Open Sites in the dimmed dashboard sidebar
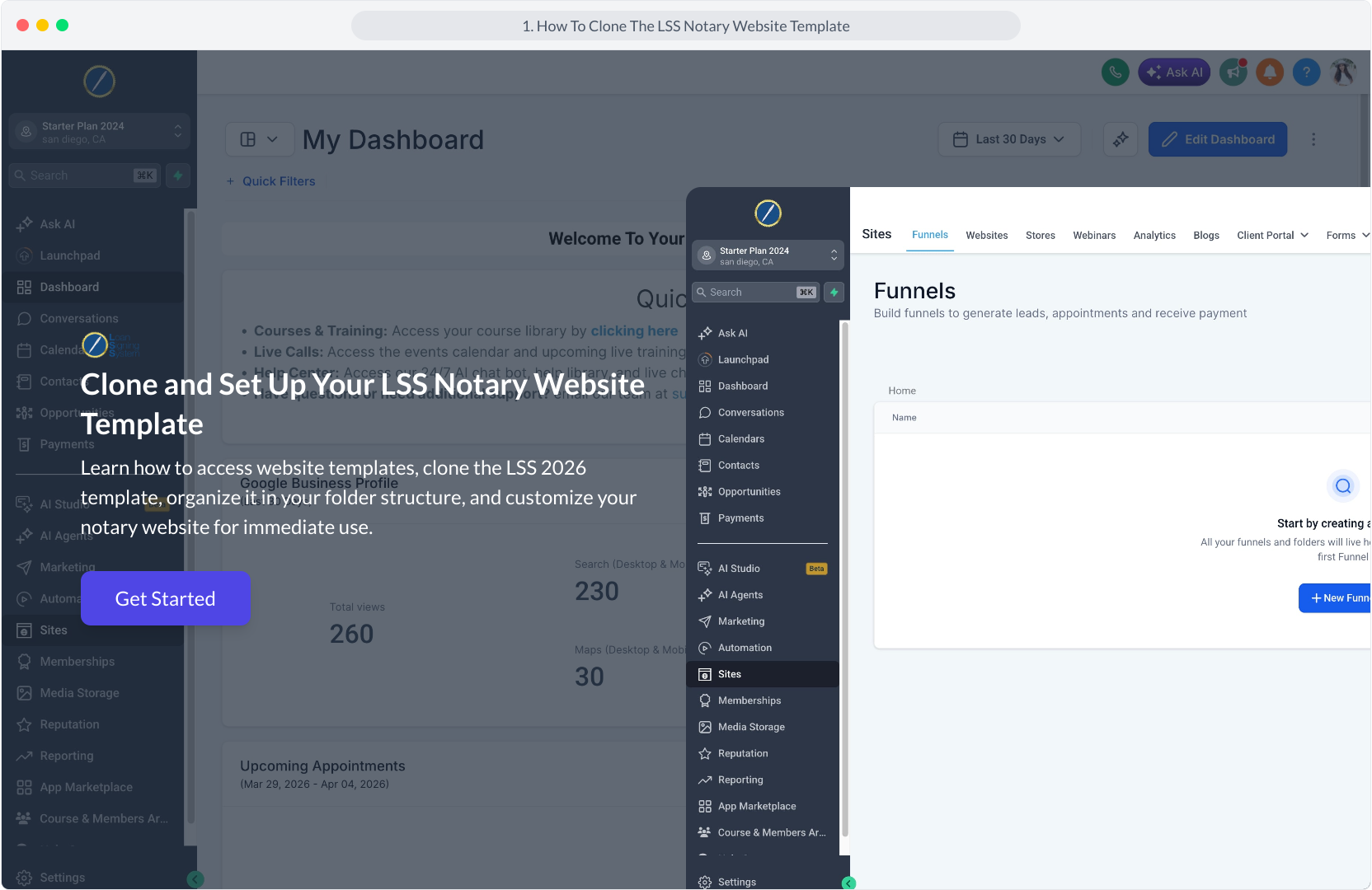The width and height of the screenshot is (1372, 890). coord(93,630)
